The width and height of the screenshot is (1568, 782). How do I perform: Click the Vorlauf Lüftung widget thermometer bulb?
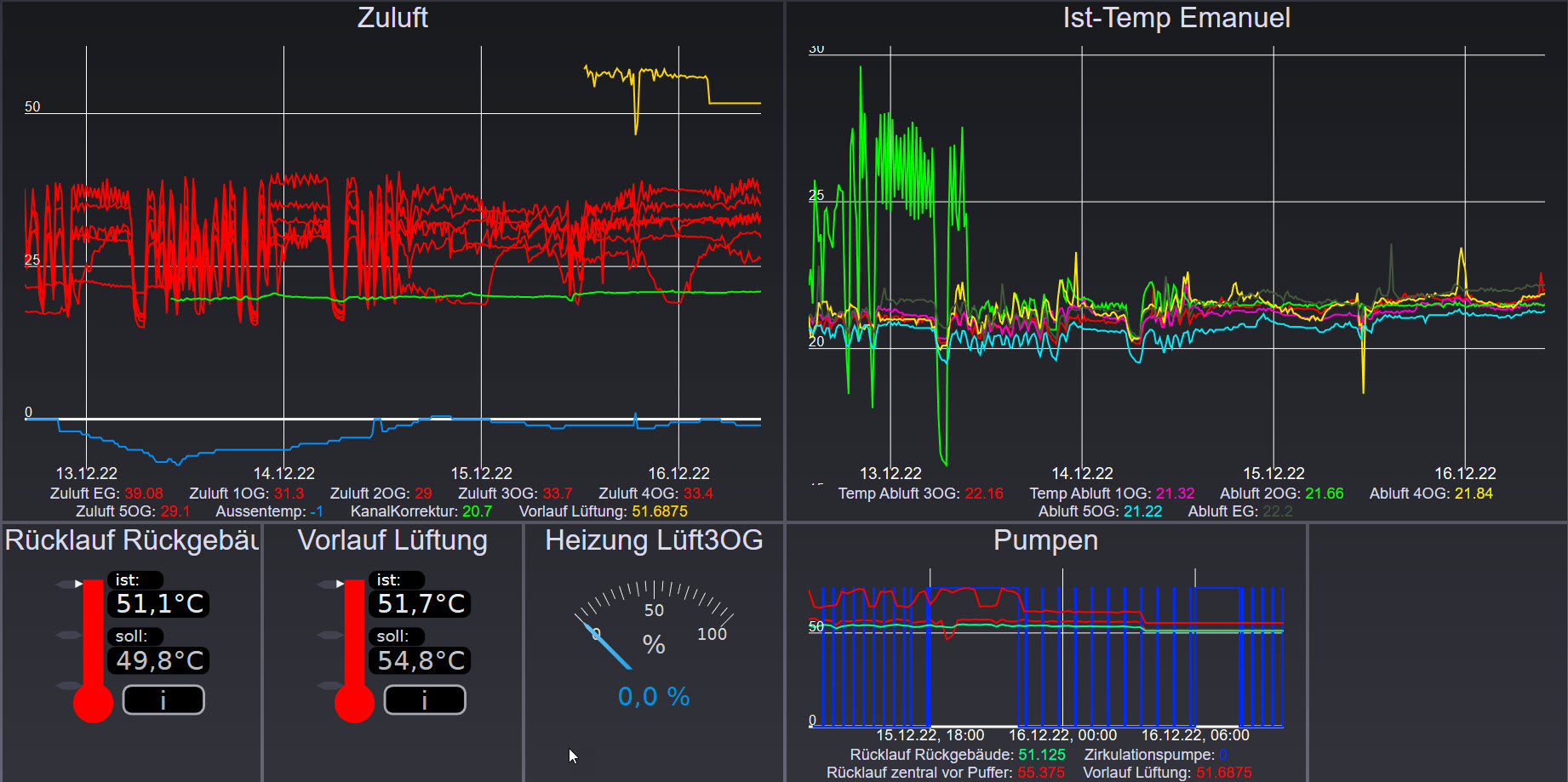[354, 704]
